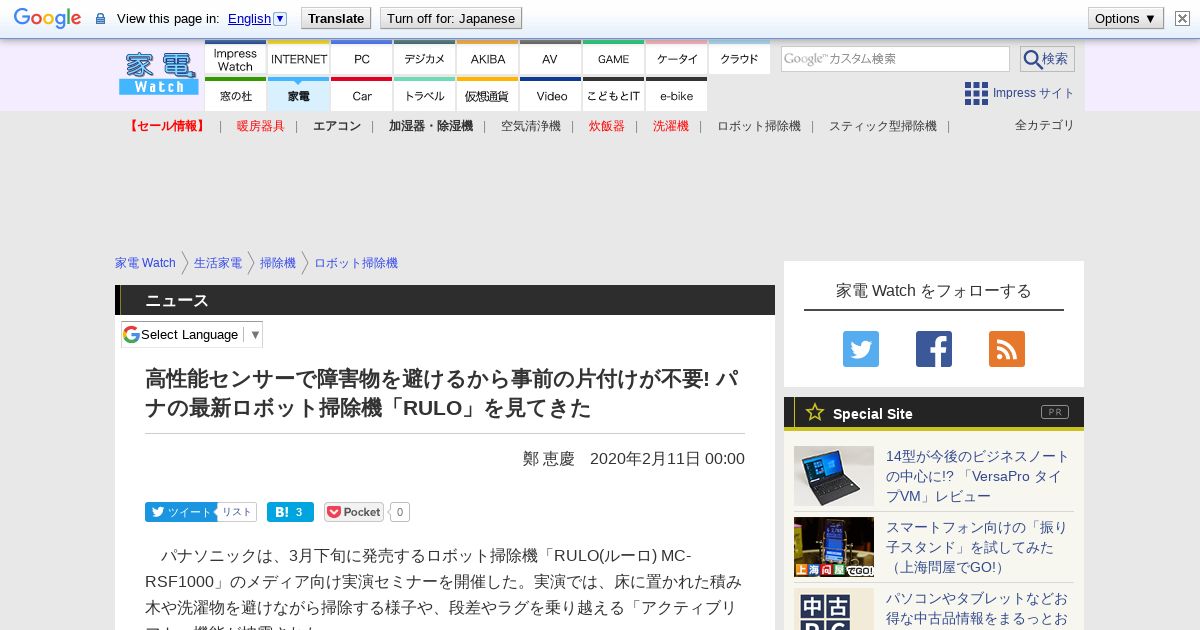Image resolution: width=1200 pixels, height=630 pixels.
Task: Open the 仮想通貨 tab
Action: [x=488, y=95]
